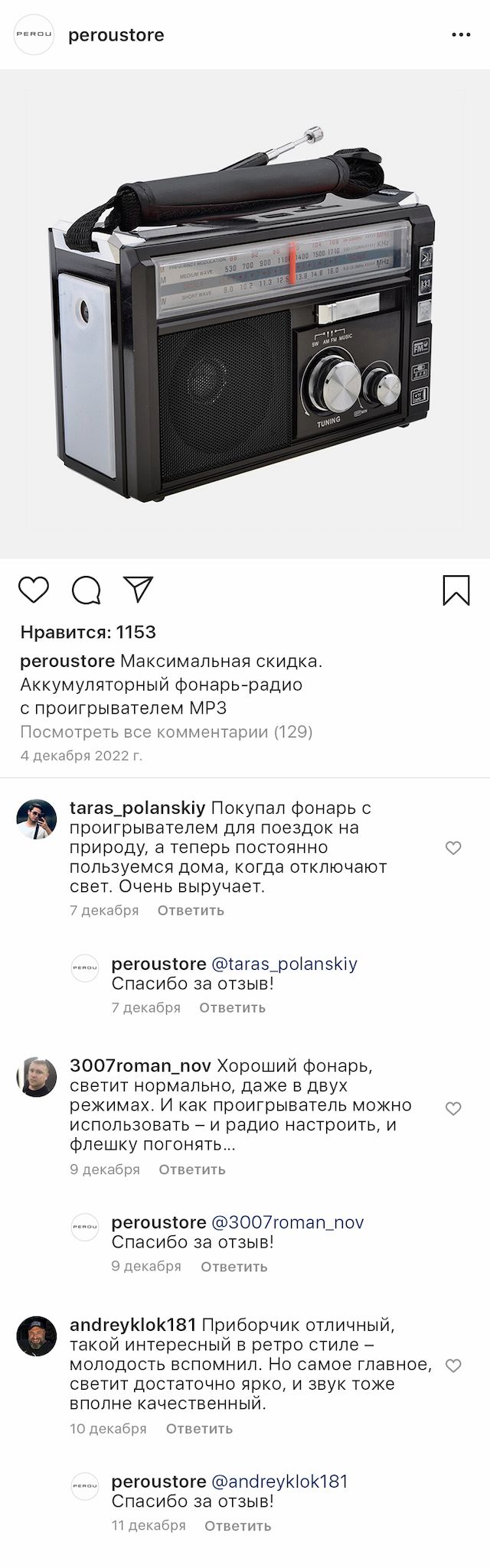This screenshot has width=490, height=1568.
Task: Expand all 129 comments
Action: [x=166, y=732]
